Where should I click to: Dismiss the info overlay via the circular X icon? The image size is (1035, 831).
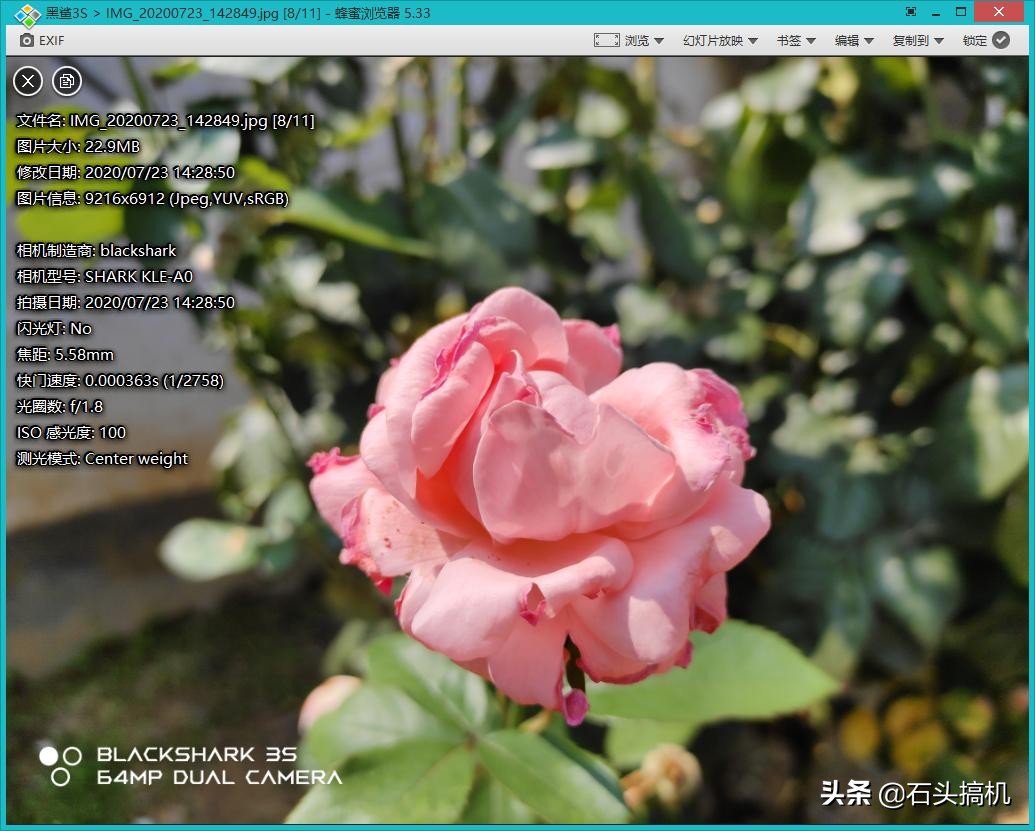27,81
